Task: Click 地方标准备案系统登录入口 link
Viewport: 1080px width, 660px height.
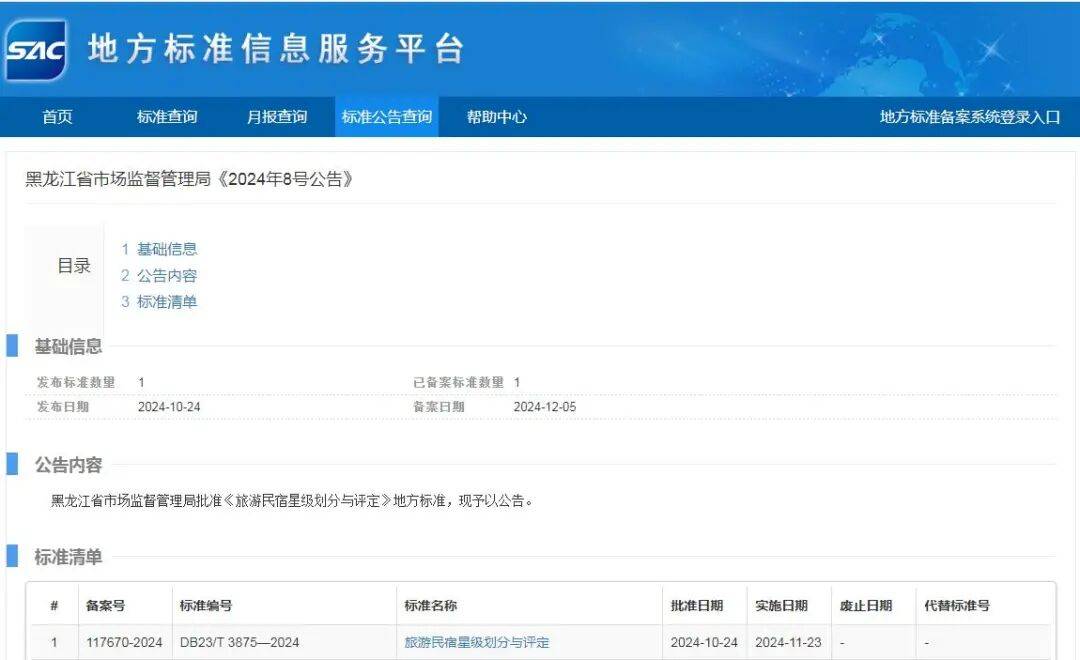Action: tap(969, 117)
